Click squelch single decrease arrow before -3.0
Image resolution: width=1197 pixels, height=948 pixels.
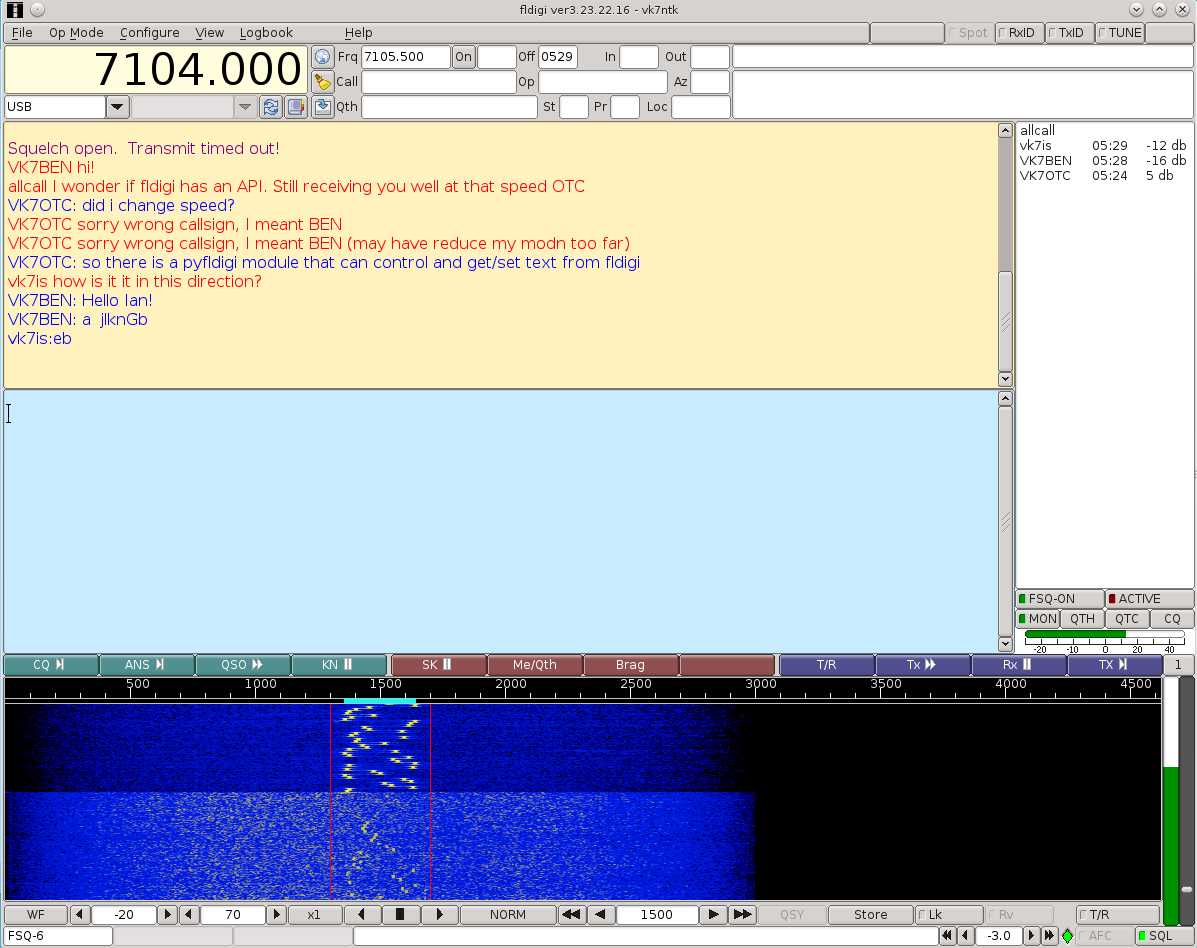966,936
